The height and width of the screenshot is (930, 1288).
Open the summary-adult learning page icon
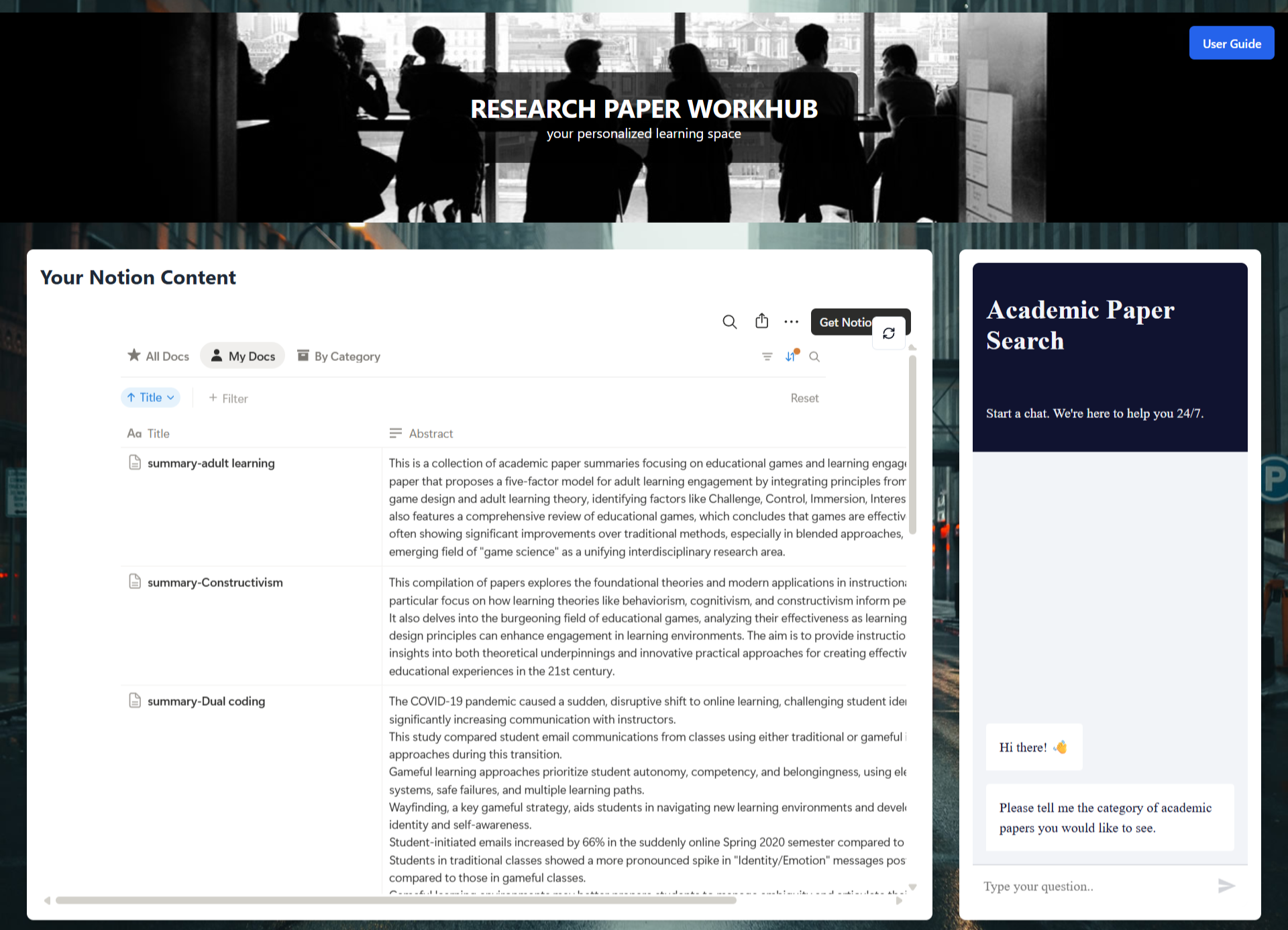pos(135,462)
